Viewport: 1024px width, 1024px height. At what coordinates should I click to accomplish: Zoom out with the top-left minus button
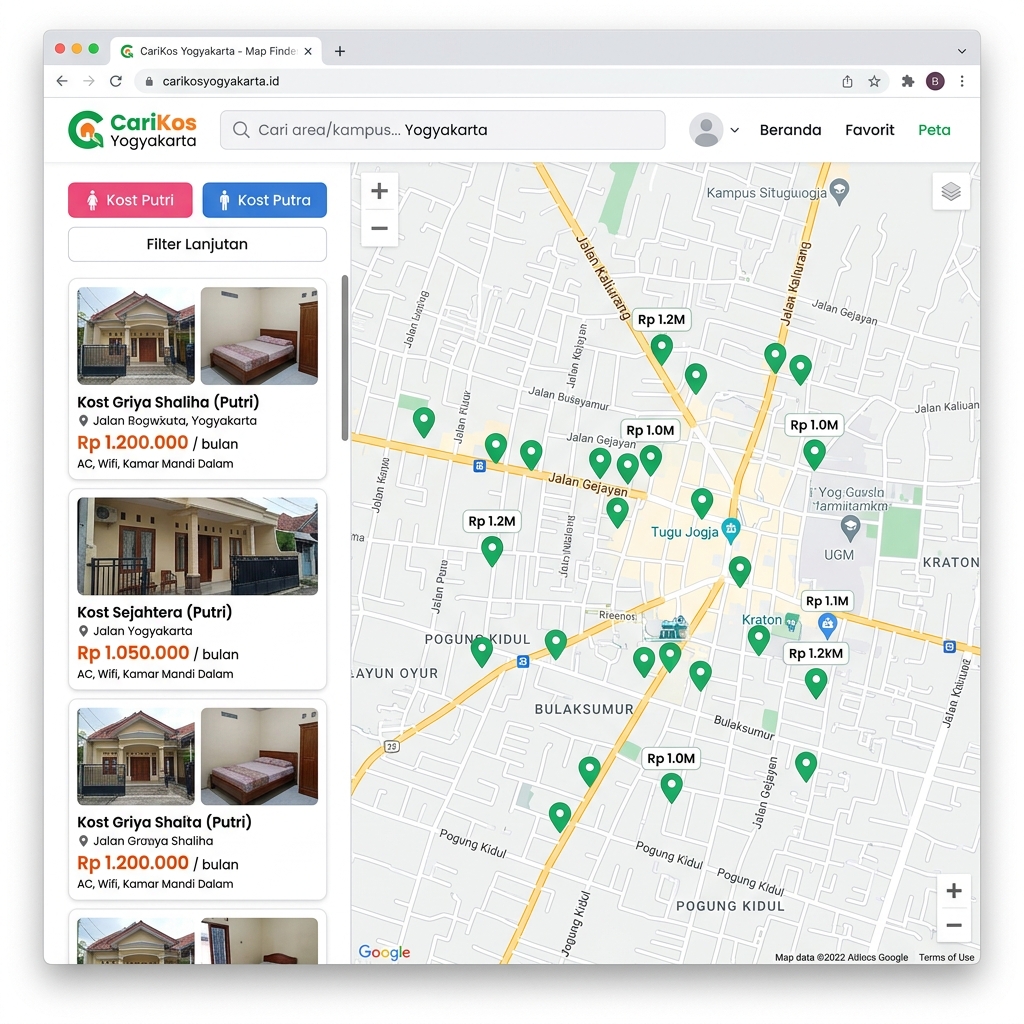(x=379, y=229)
